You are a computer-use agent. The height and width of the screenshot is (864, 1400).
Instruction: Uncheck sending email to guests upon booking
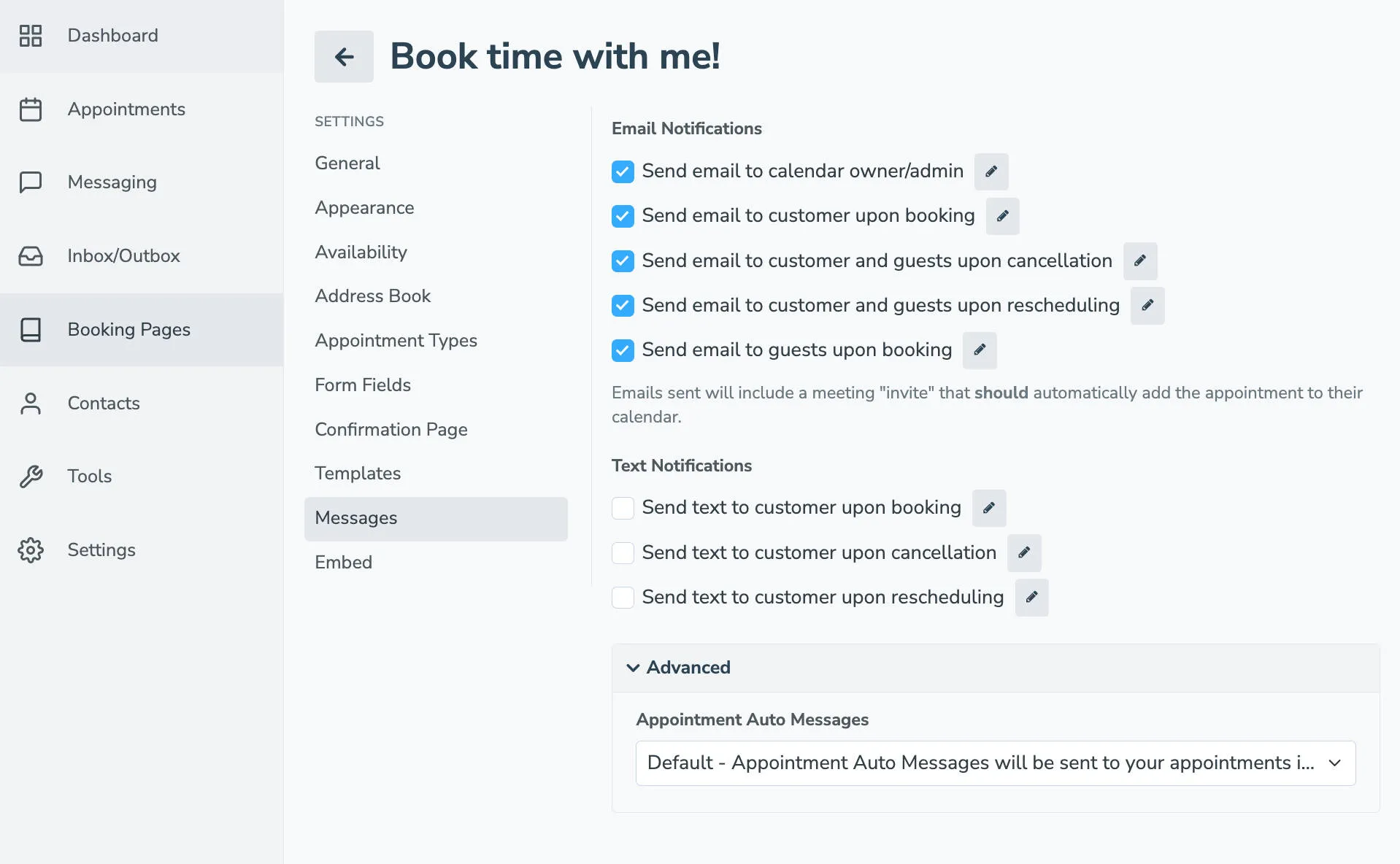click(622, 350)
